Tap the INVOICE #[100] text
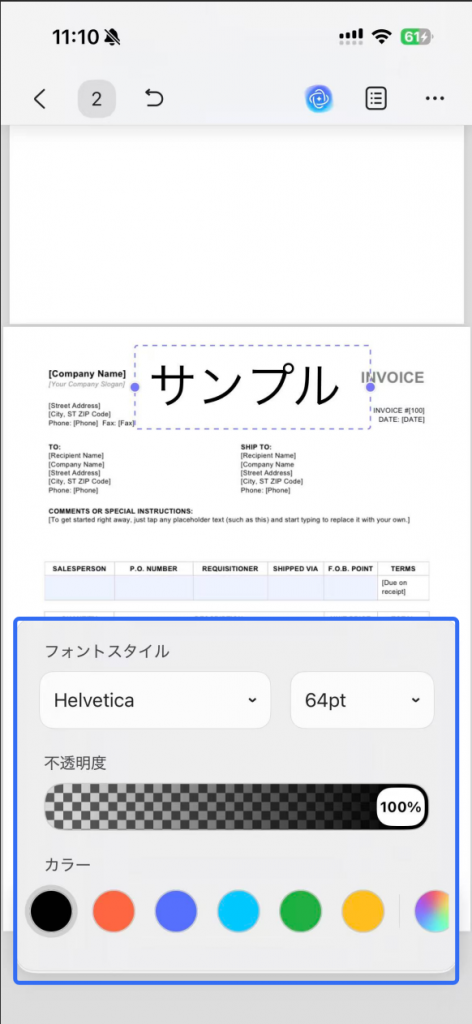Image resolution: width=472 pixels, height=1024 pixels. 399,410
